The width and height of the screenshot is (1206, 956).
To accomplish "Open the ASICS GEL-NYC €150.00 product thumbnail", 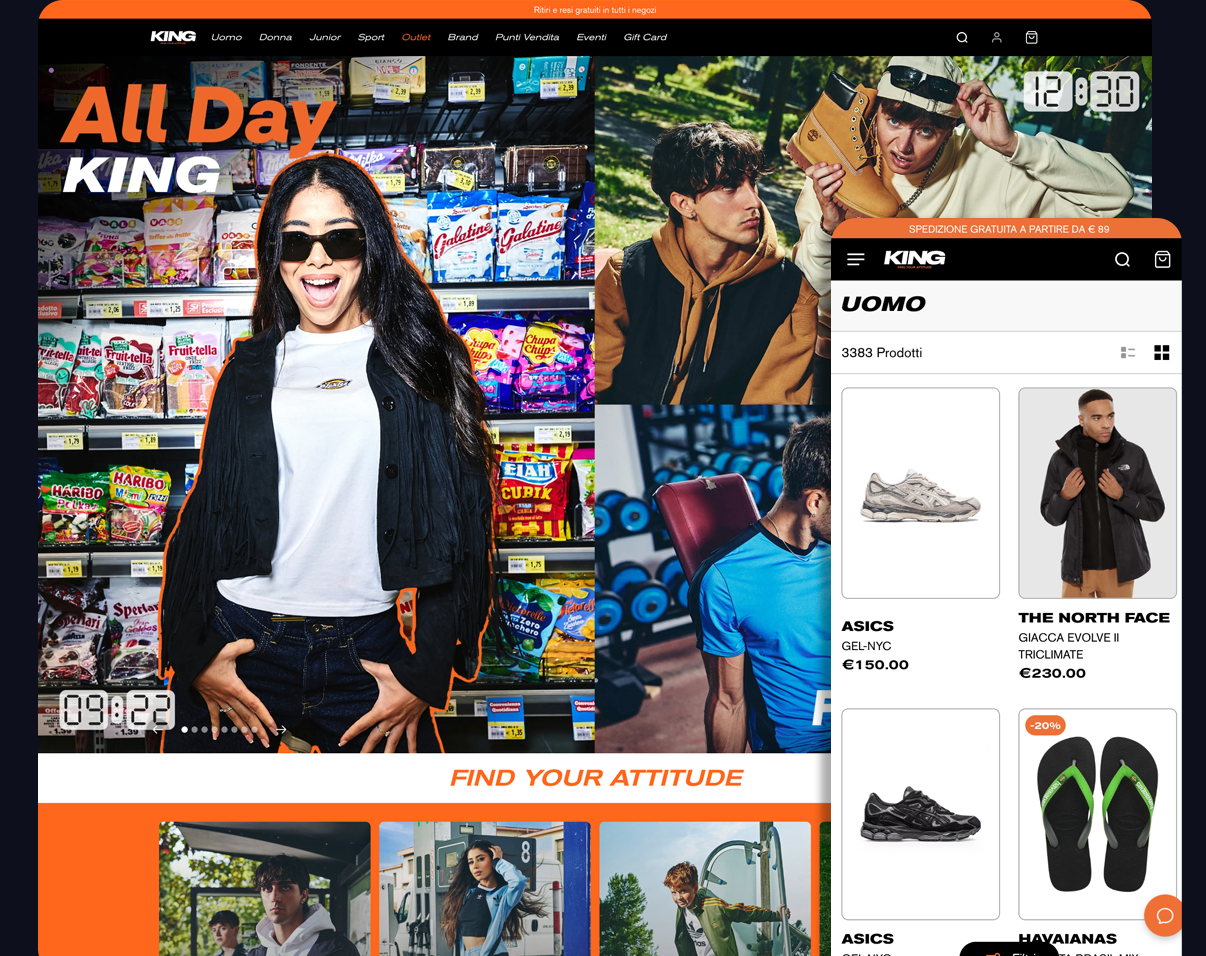I will click(x=920, y=493).
